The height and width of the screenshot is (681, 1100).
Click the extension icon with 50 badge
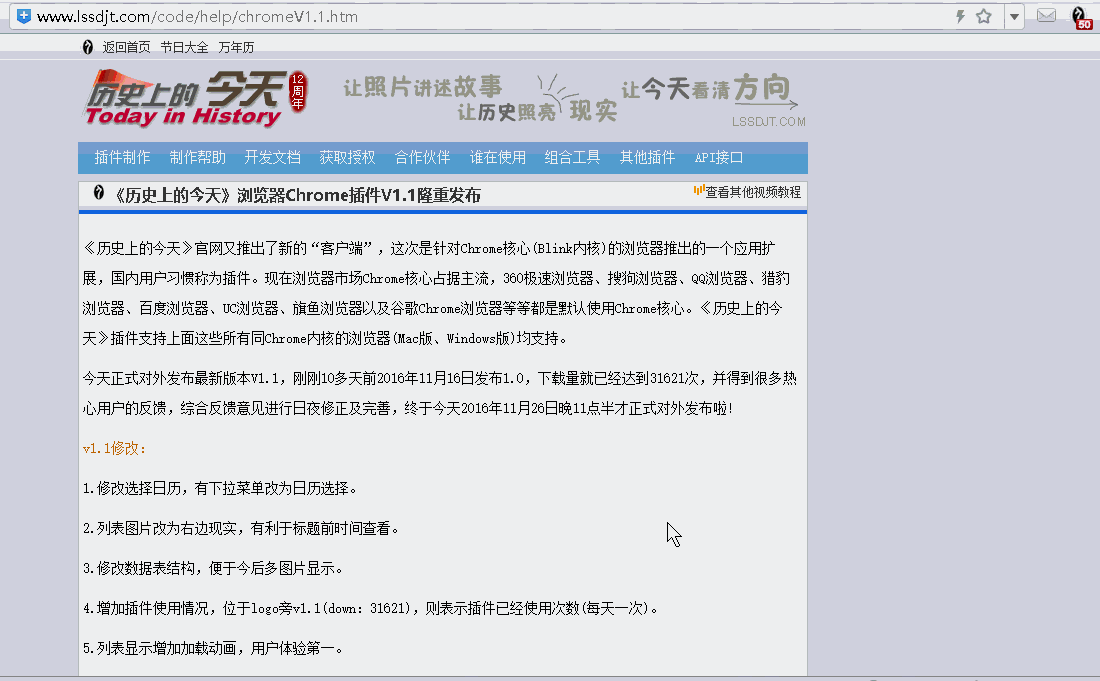click(x=1080, y=18)
